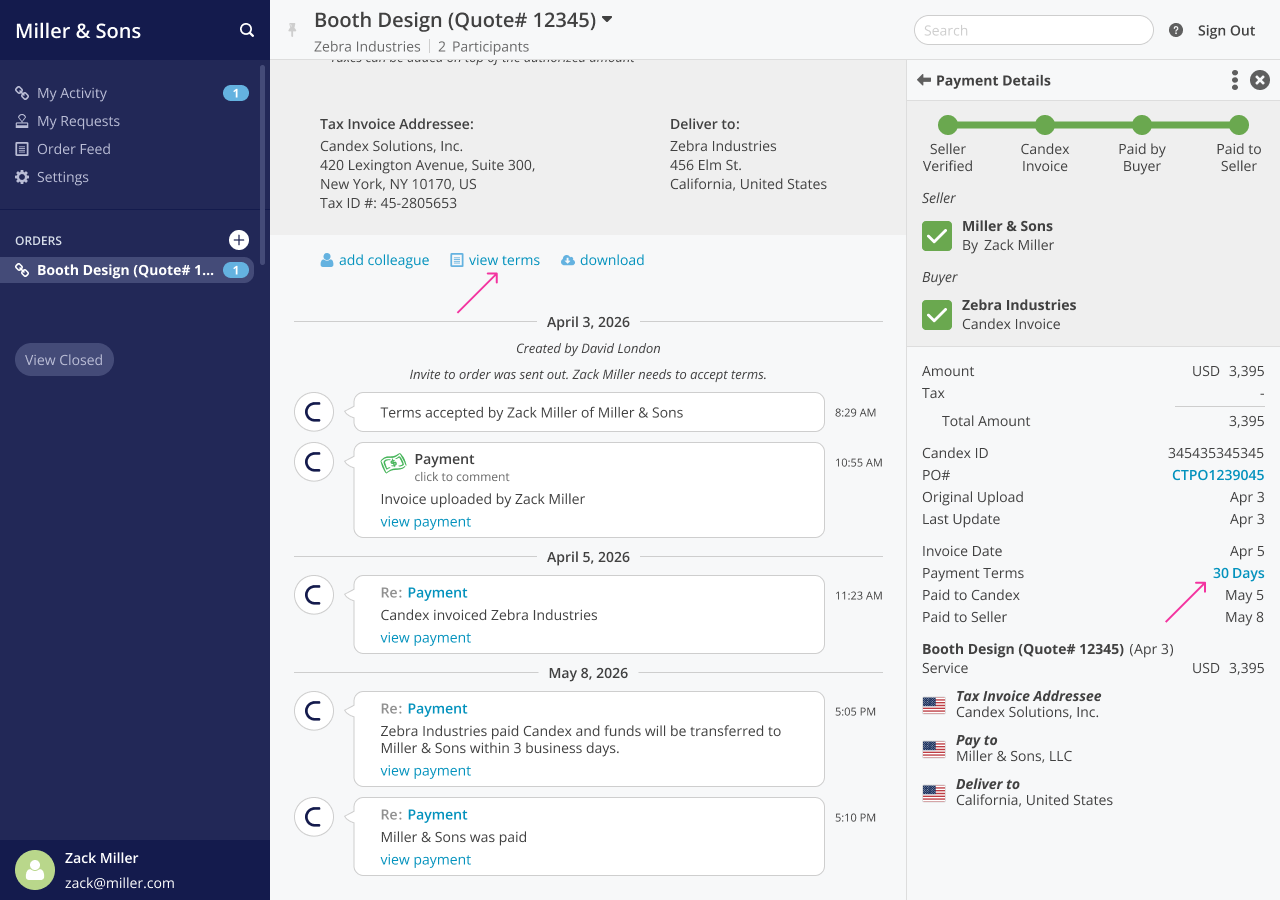Close the Payment Details panel

tap(1260, 80)
